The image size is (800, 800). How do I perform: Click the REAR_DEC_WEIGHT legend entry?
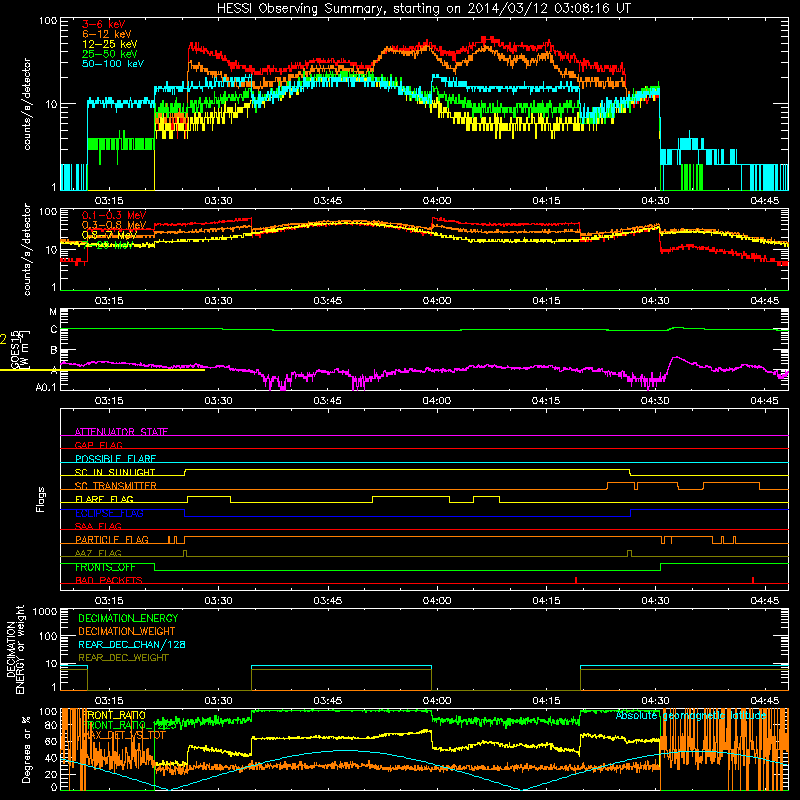pos(123,658)
